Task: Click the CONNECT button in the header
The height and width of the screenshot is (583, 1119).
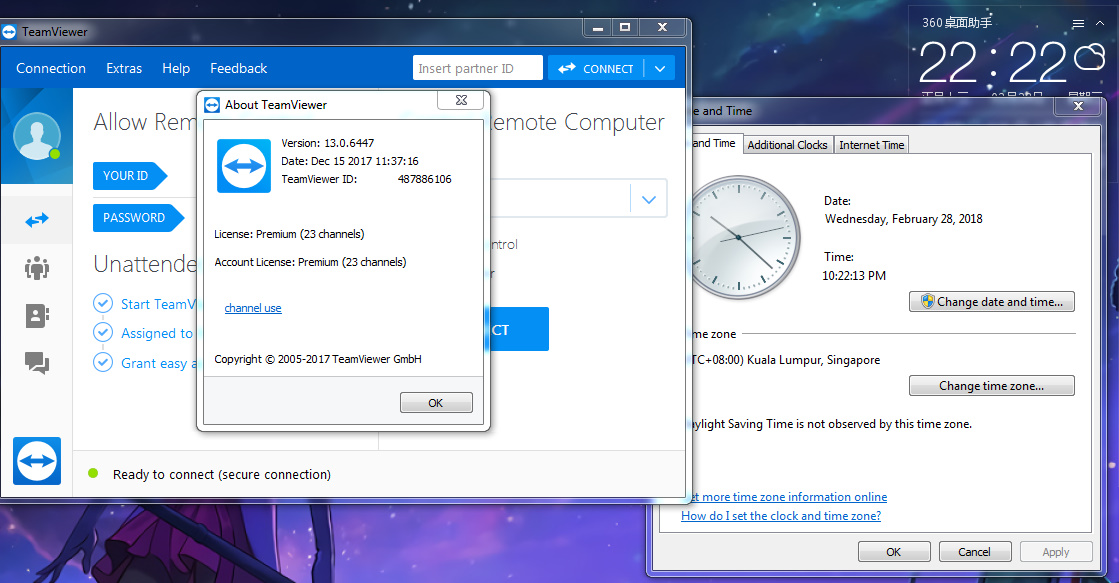Action: [x=596, y=69]
